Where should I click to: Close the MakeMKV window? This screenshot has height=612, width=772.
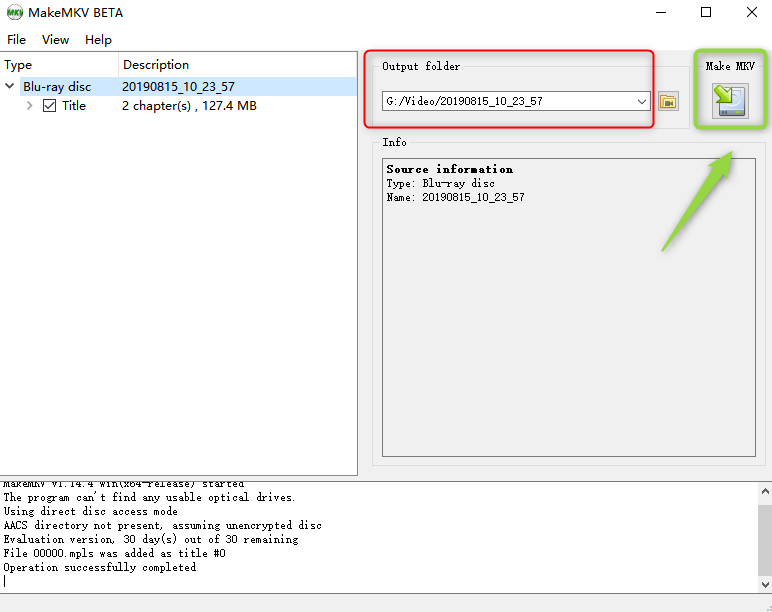752,12
